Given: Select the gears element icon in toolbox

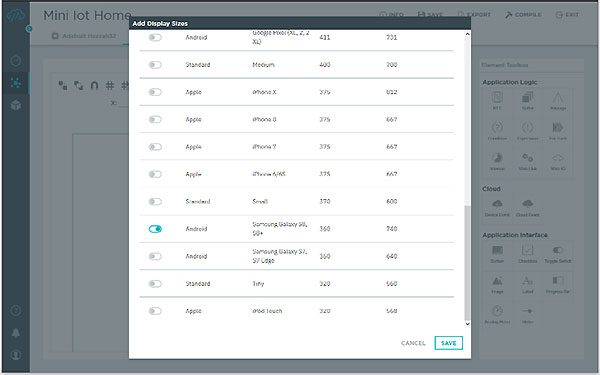Looking at the screenshot, I should (528, 161).
